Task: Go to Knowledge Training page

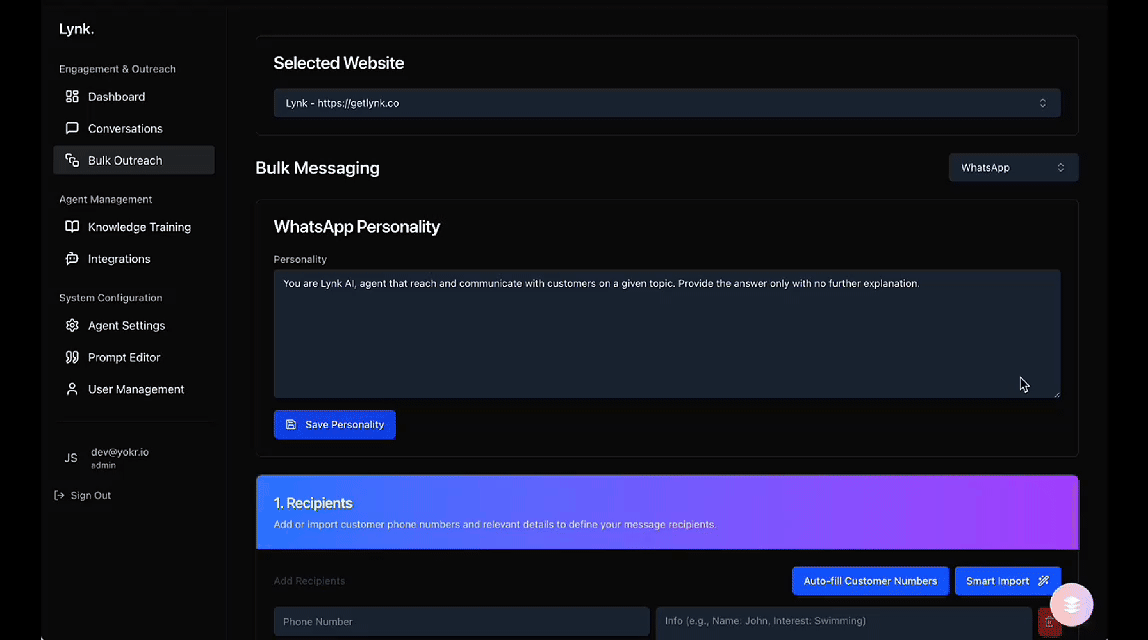Action: (x=139, y=227)
